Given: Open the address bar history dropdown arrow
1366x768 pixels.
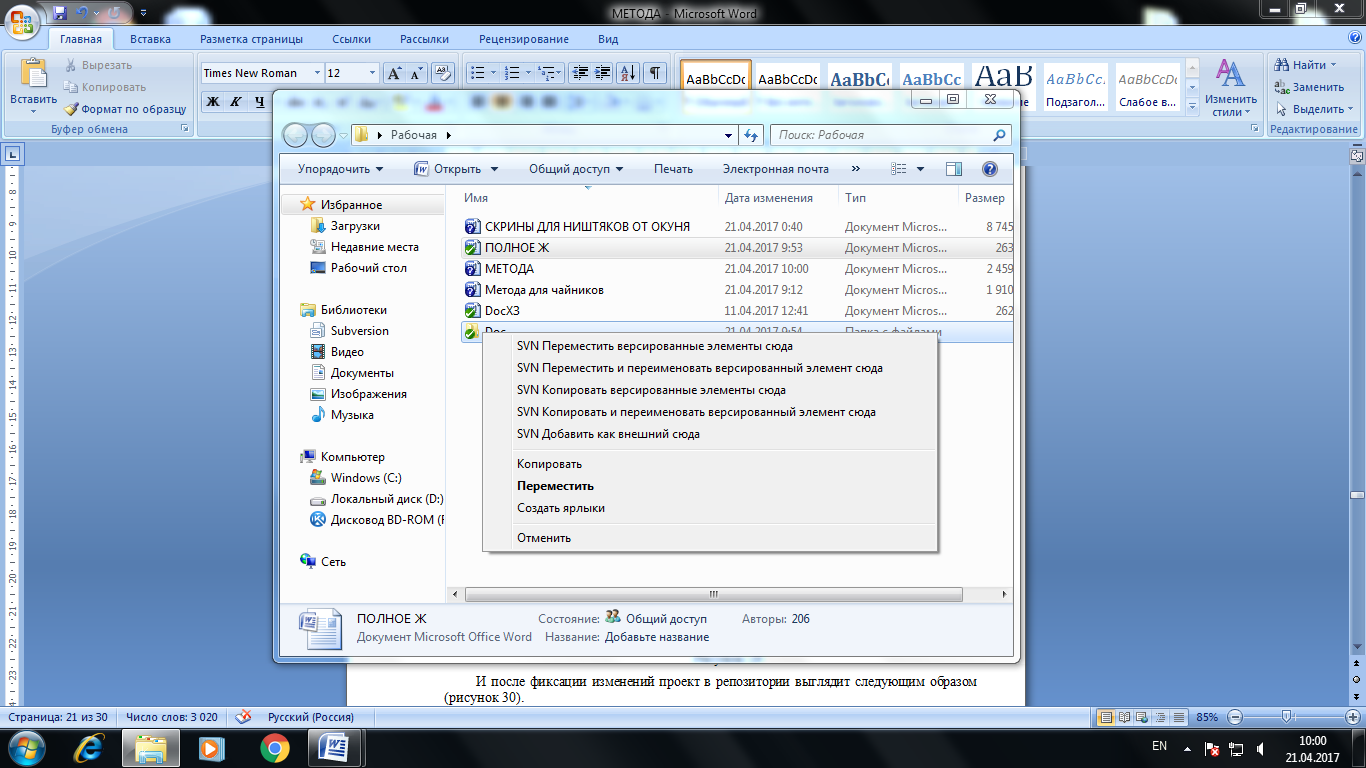Looking at the screenshot, I should [728, 135].
